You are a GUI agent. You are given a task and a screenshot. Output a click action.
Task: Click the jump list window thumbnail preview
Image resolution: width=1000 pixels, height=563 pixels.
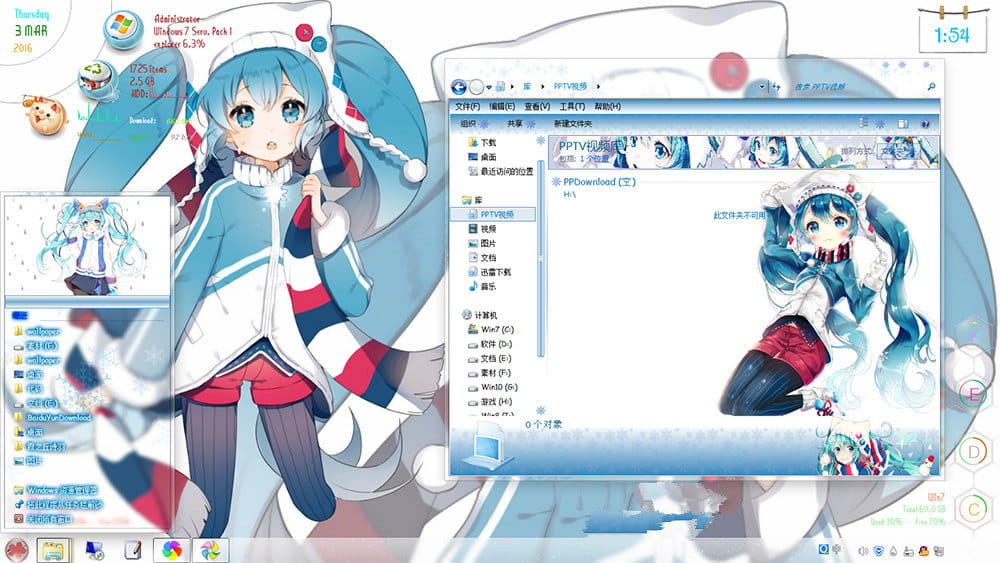tap(87, 246)
